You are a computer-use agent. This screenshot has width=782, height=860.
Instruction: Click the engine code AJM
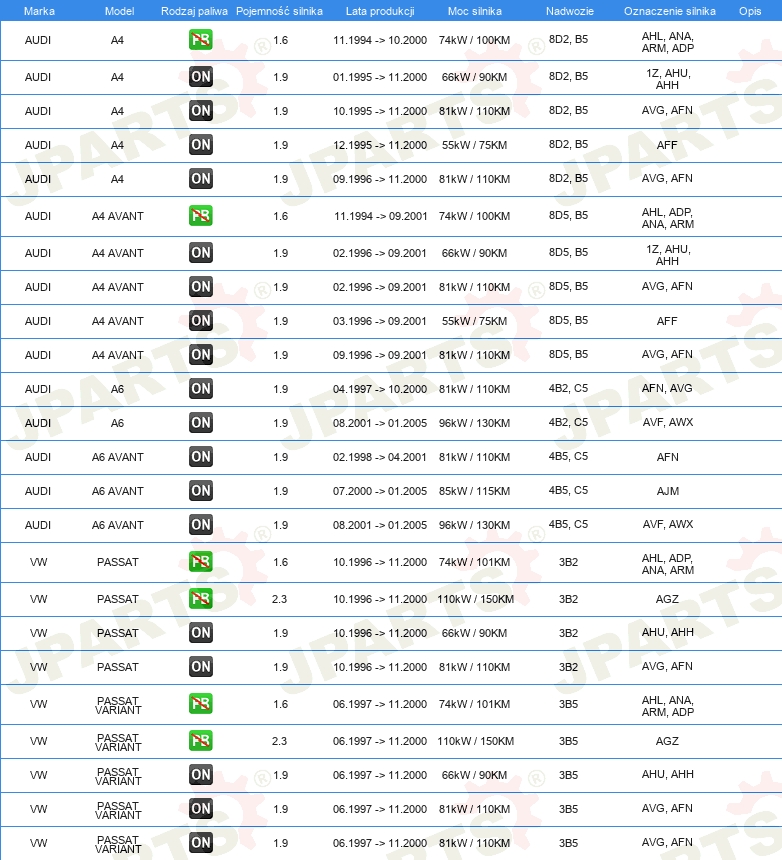click(667, 491)
